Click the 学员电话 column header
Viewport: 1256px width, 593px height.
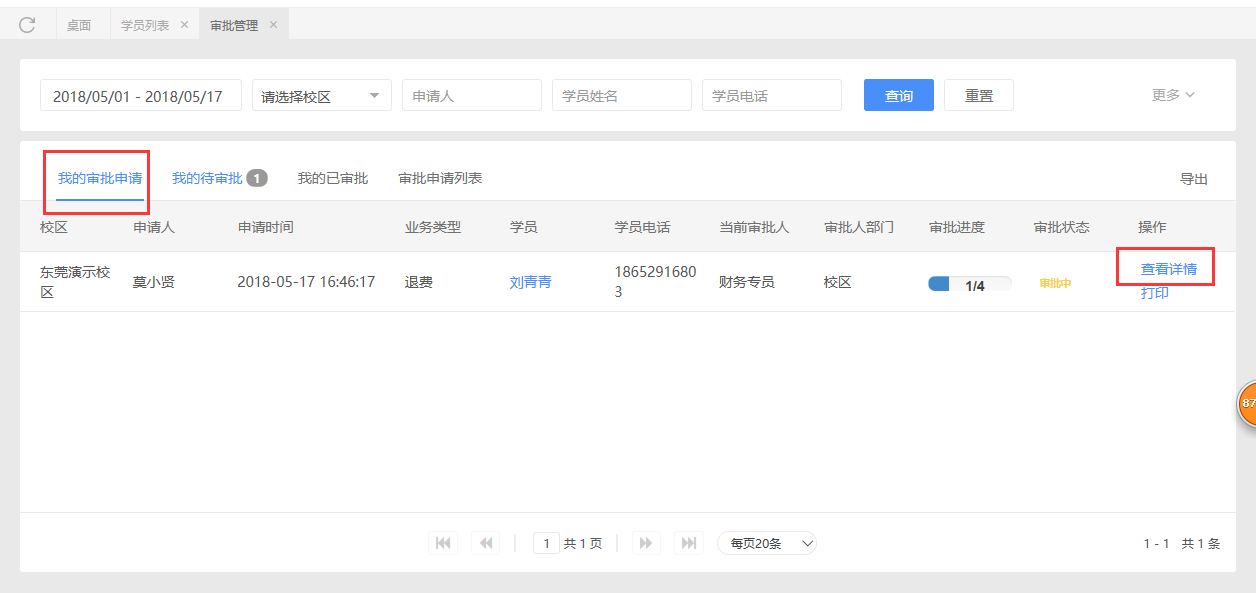click(643, 227)
